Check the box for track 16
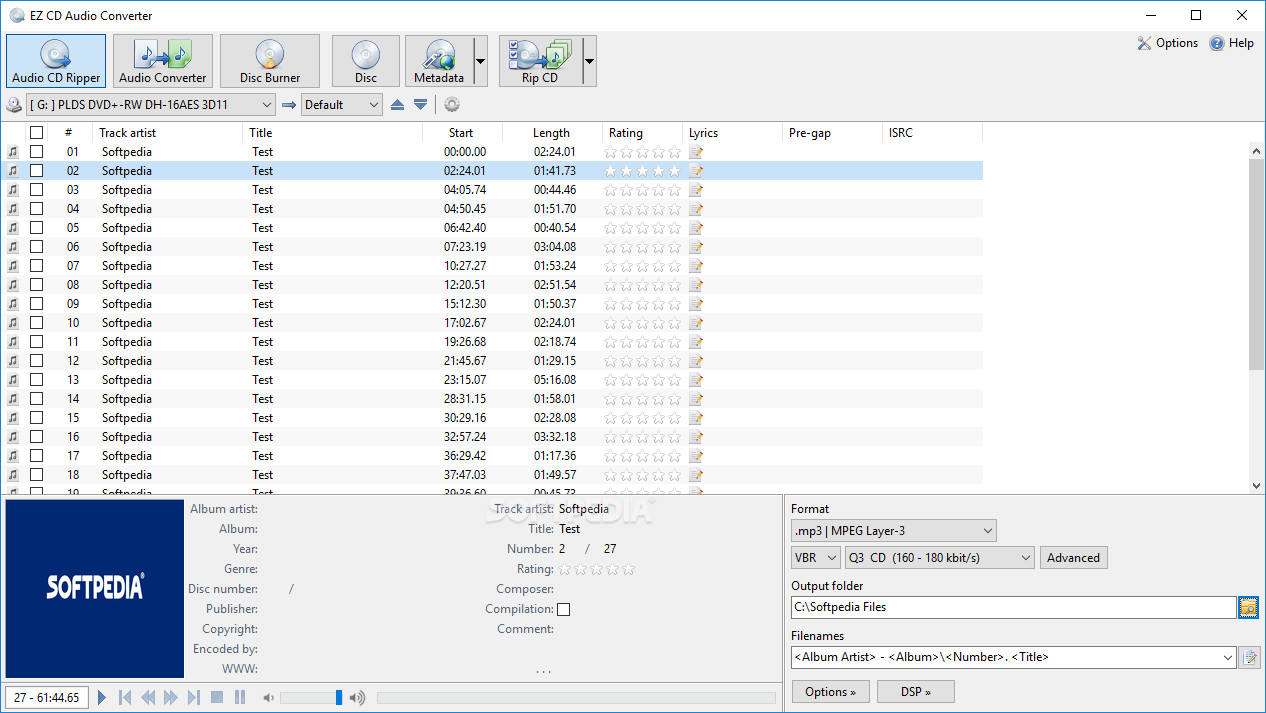This screenshot has height=713, width=1266. coord(36,437)
